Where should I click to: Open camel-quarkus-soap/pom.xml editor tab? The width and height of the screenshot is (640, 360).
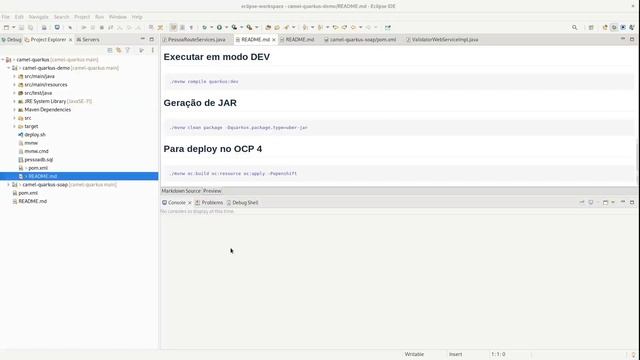coord(360,40)
